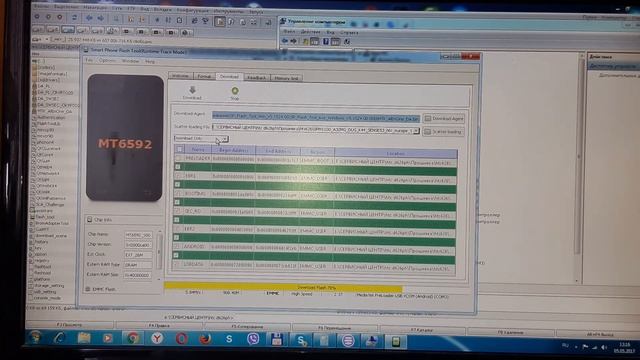Switch to the Readback tab

pos(257,78)
